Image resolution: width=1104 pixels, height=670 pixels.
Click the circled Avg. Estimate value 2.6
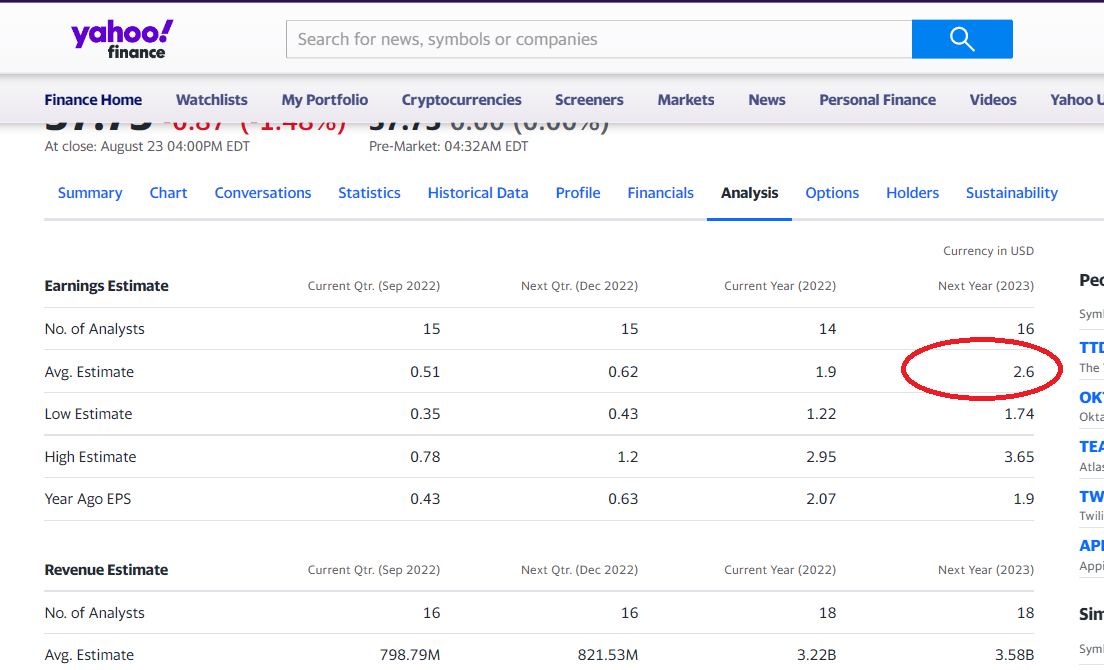(x=1022, y=371)
